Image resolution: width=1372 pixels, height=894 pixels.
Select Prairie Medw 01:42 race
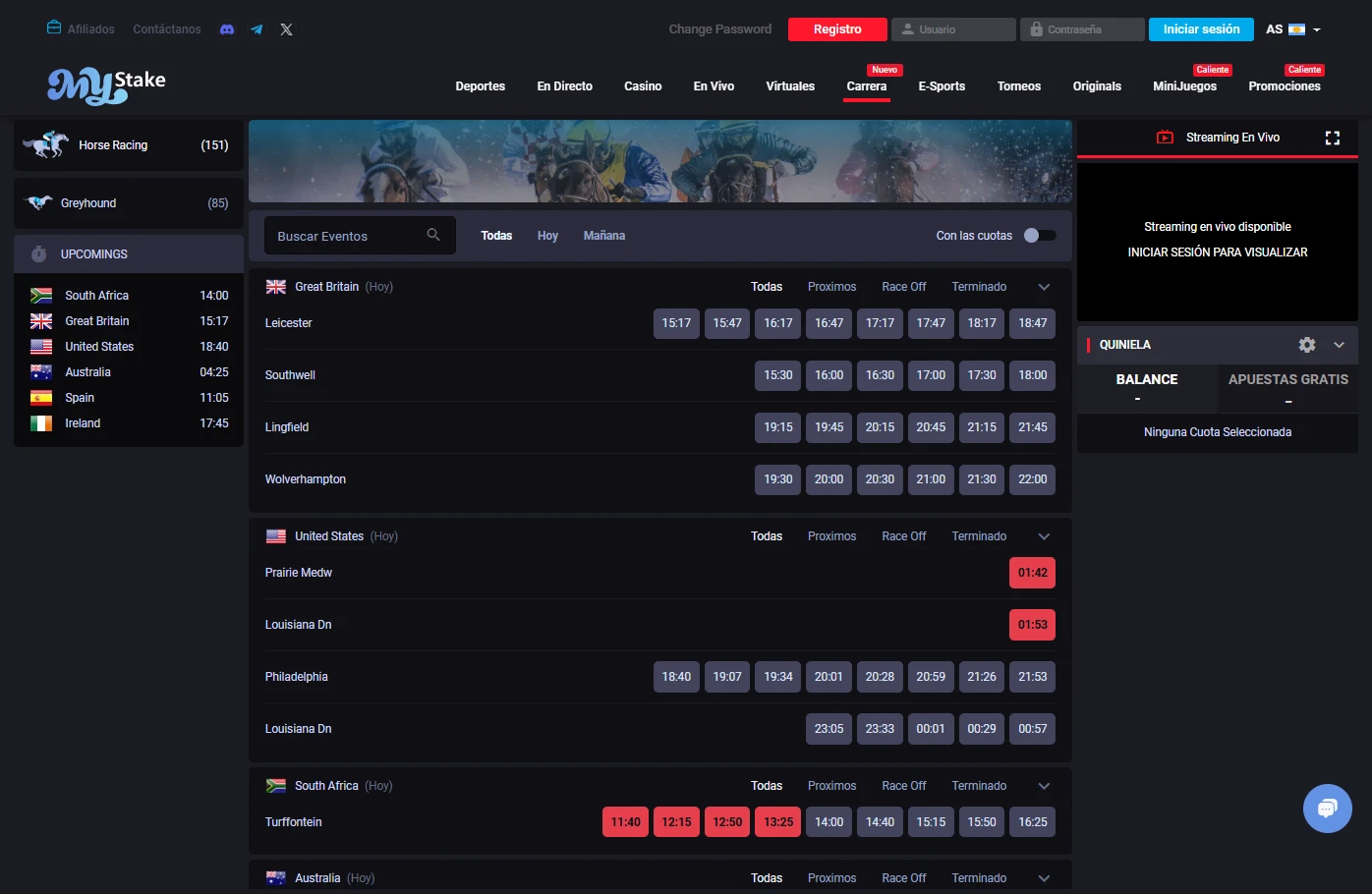[1032, 573]
